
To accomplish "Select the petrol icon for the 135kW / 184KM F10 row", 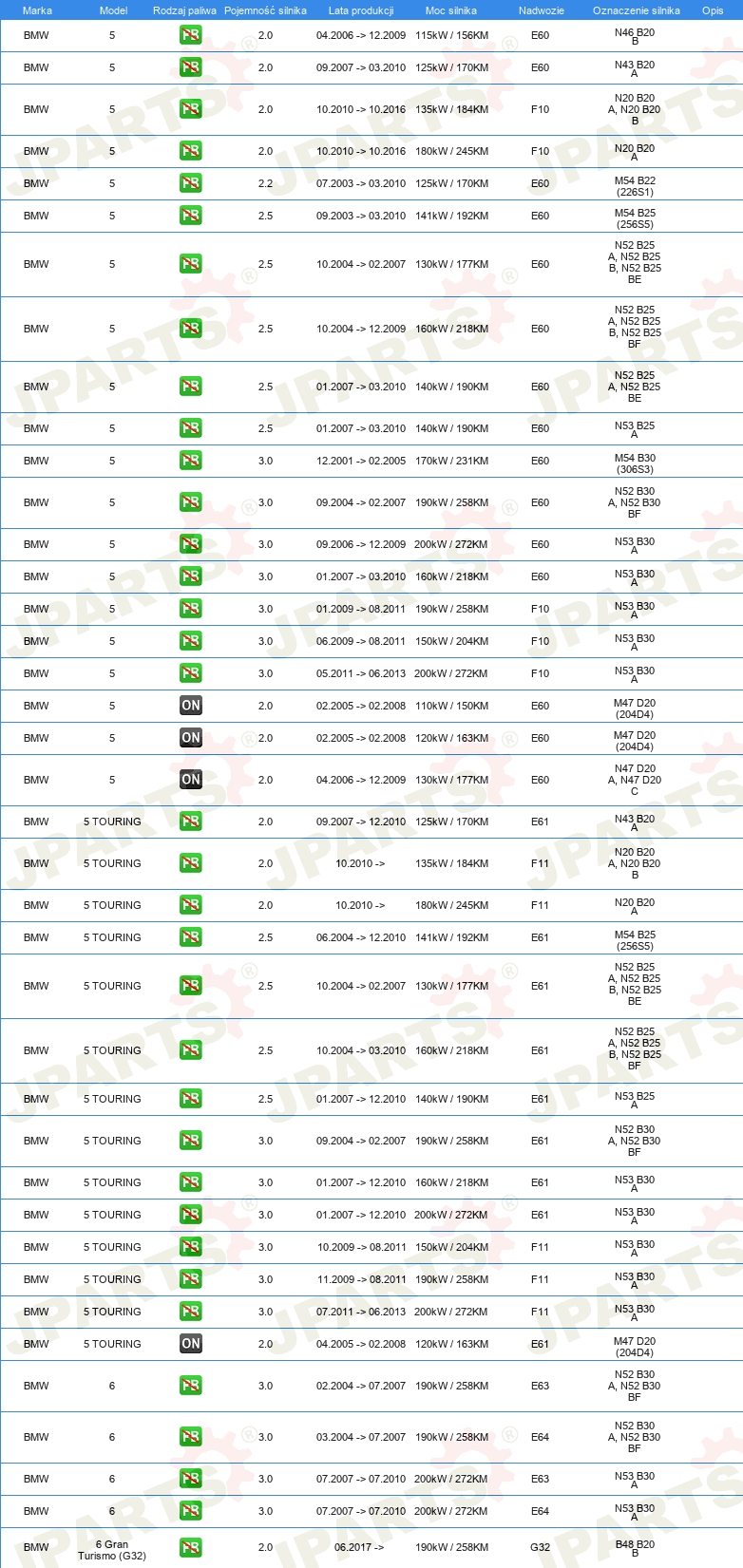I will [191, 109].
